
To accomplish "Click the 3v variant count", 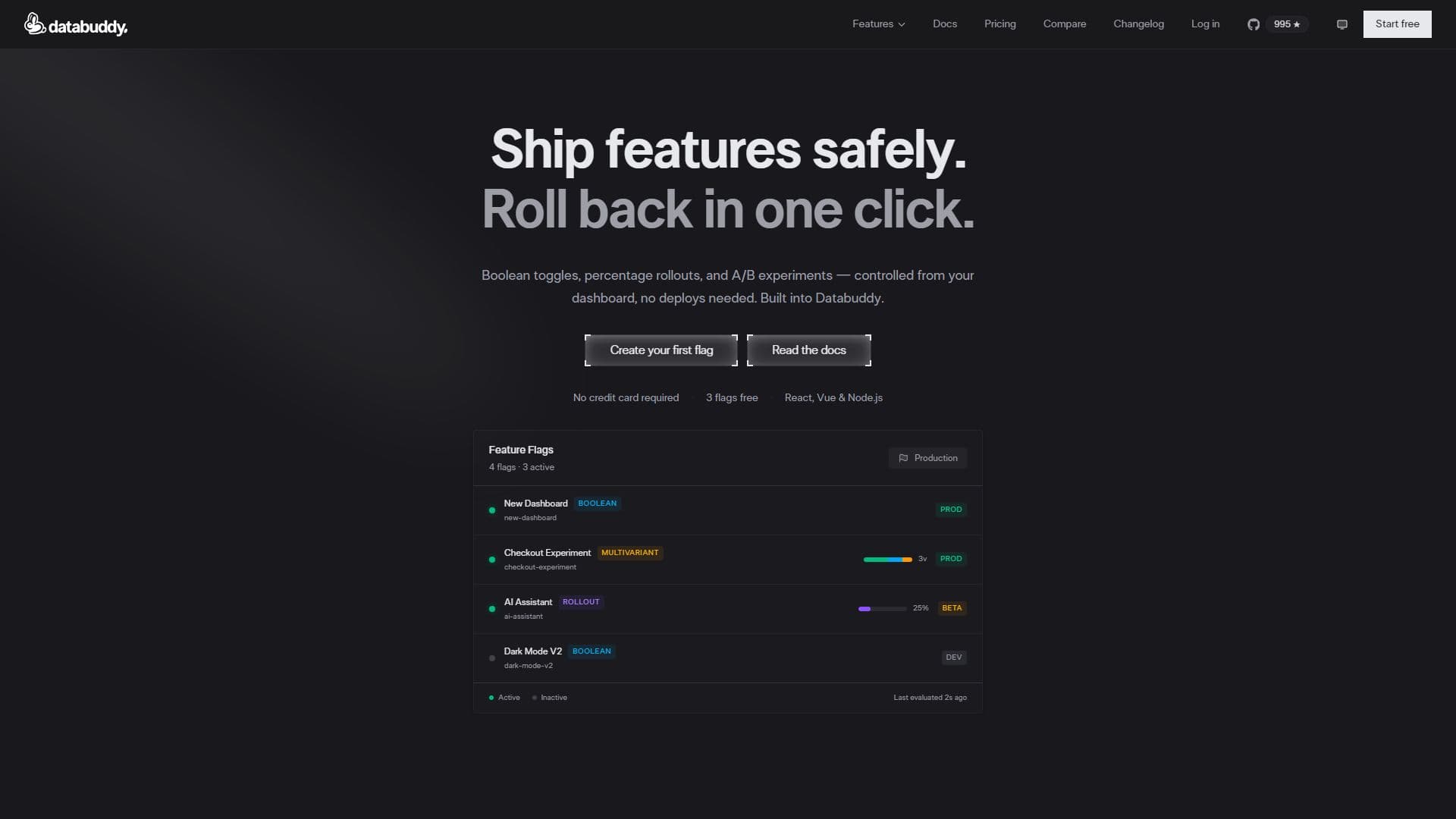I will click(922, 559).
